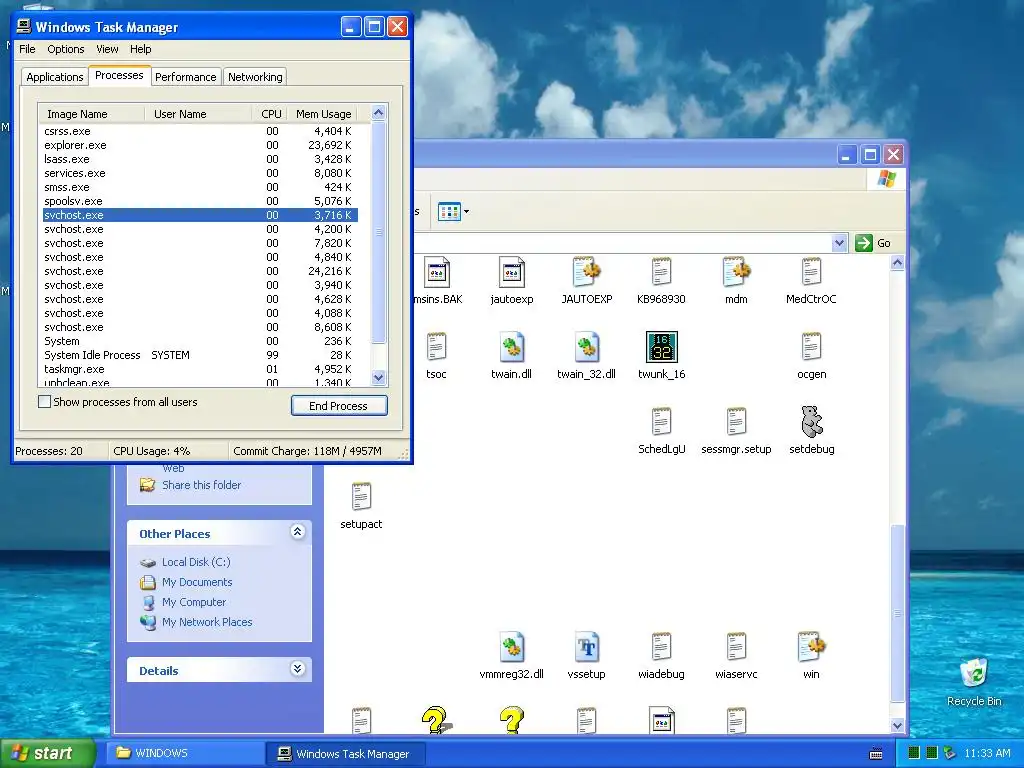Image resolution: width=1024 pixels, height=768 pixels.
Task: Select the jautoexp file icon
Action: (x=511, y=272)
